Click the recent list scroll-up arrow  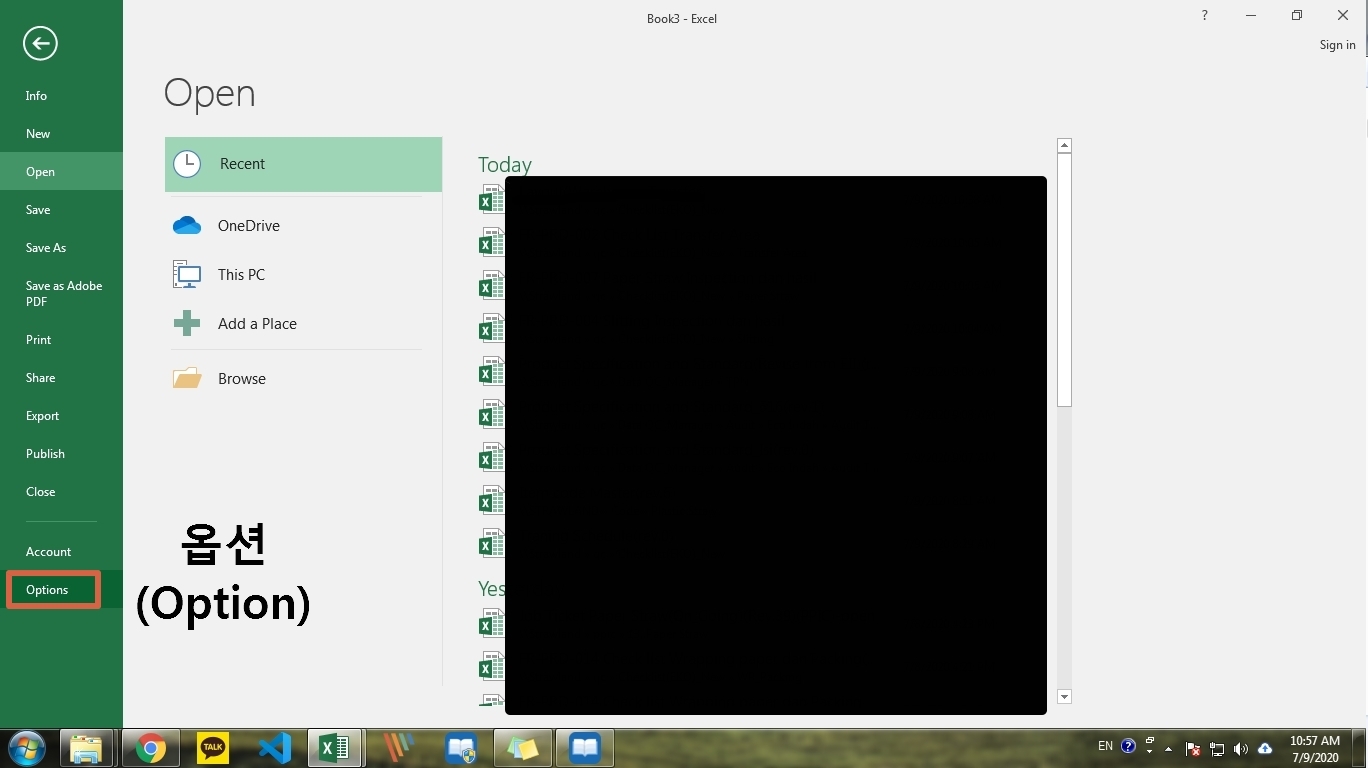1064,146
